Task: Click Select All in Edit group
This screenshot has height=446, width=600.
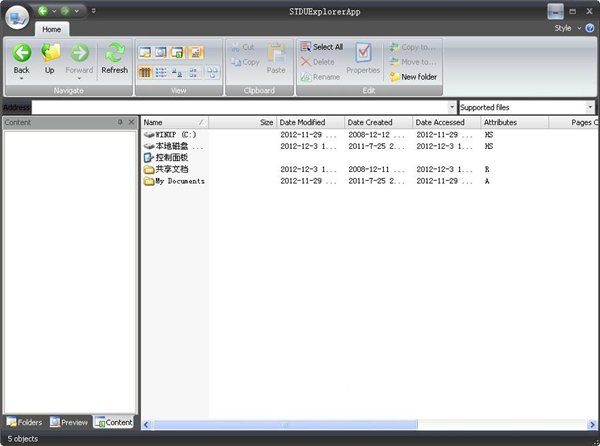Action: [321, 47]
